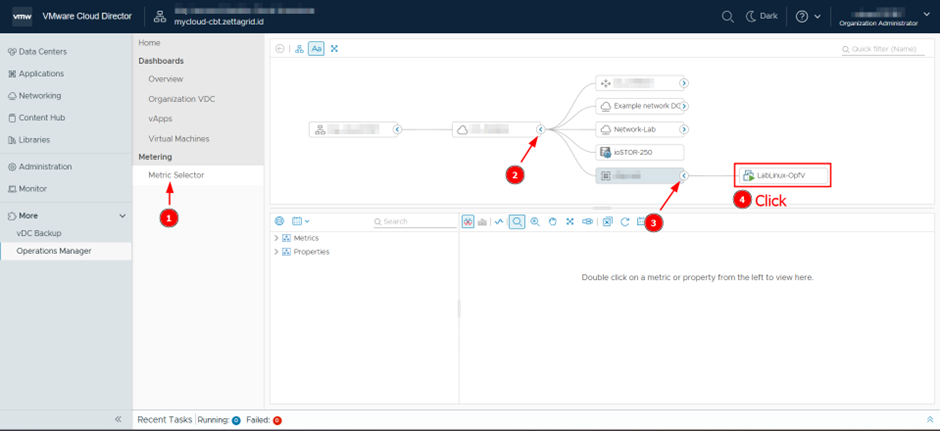Focus the Quick filter (Name) field
The image size is (940, 431).
point(883,49)
